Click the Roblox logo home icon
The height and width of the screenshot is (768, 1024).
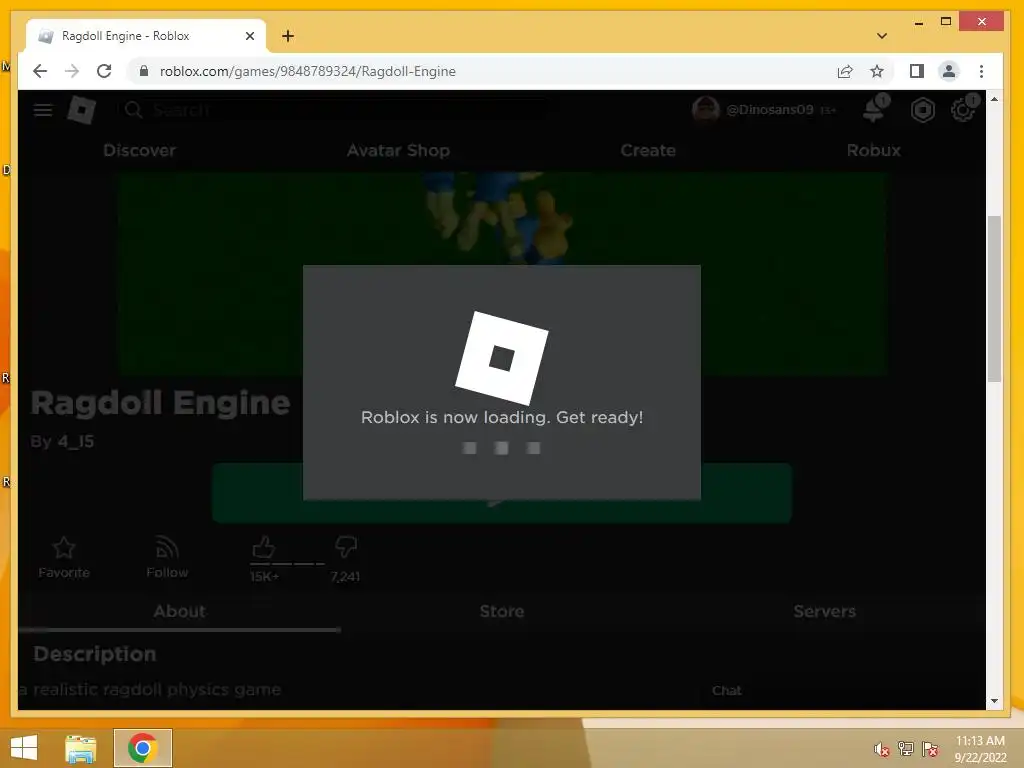[82, 110]
